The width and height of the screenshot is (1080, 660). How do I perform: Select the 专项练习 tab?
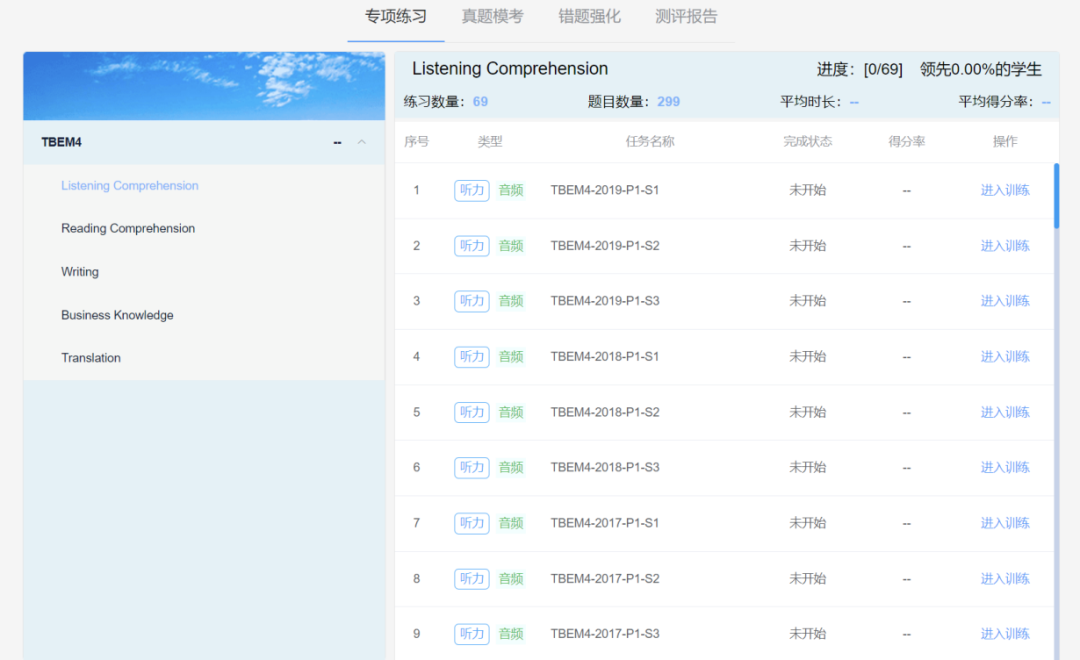395,17
